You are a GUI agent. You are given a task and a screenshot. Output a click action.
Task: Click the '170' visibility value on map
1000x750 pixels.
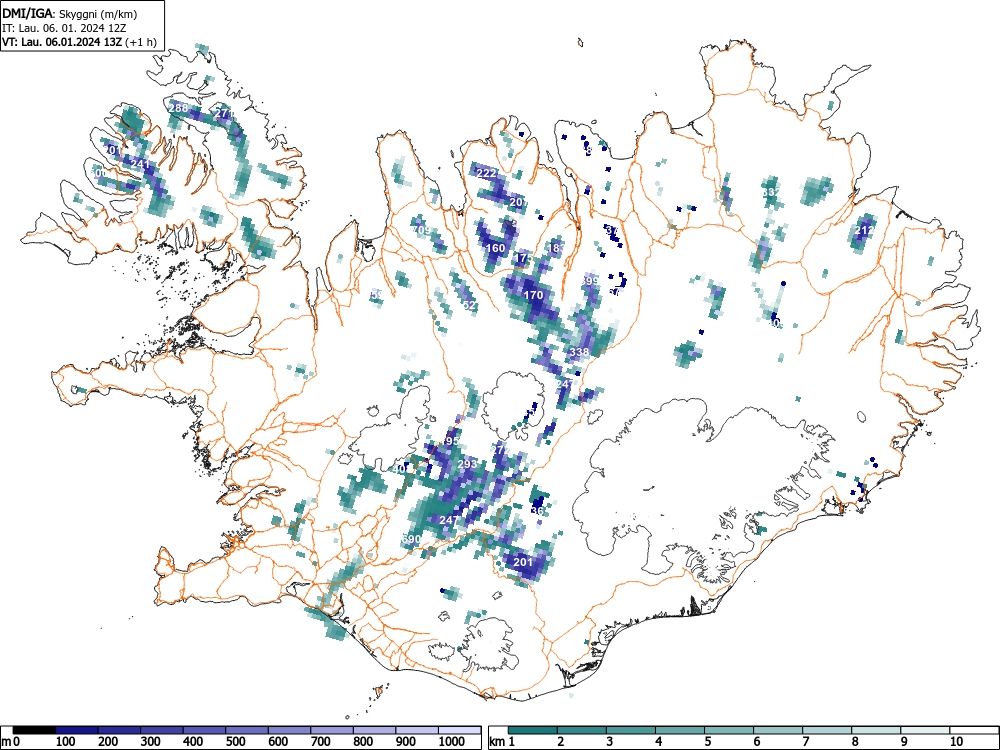[533, 295]
